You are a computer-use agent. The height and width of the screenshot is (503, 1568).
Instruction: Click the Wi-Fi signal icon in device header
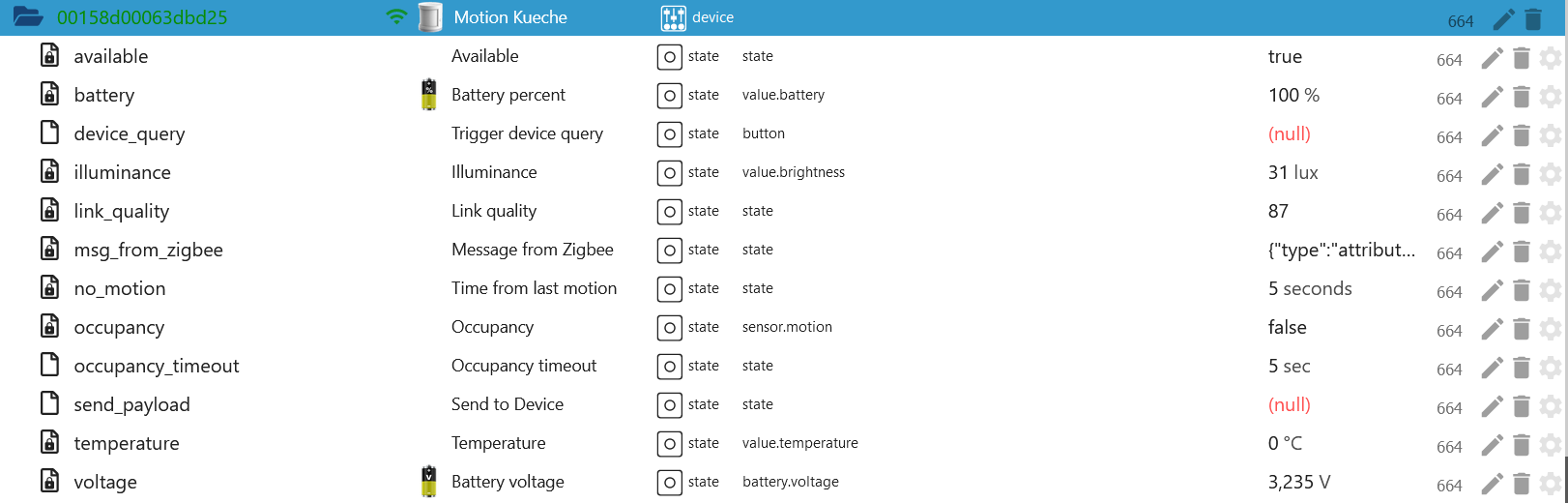point(396,17)
